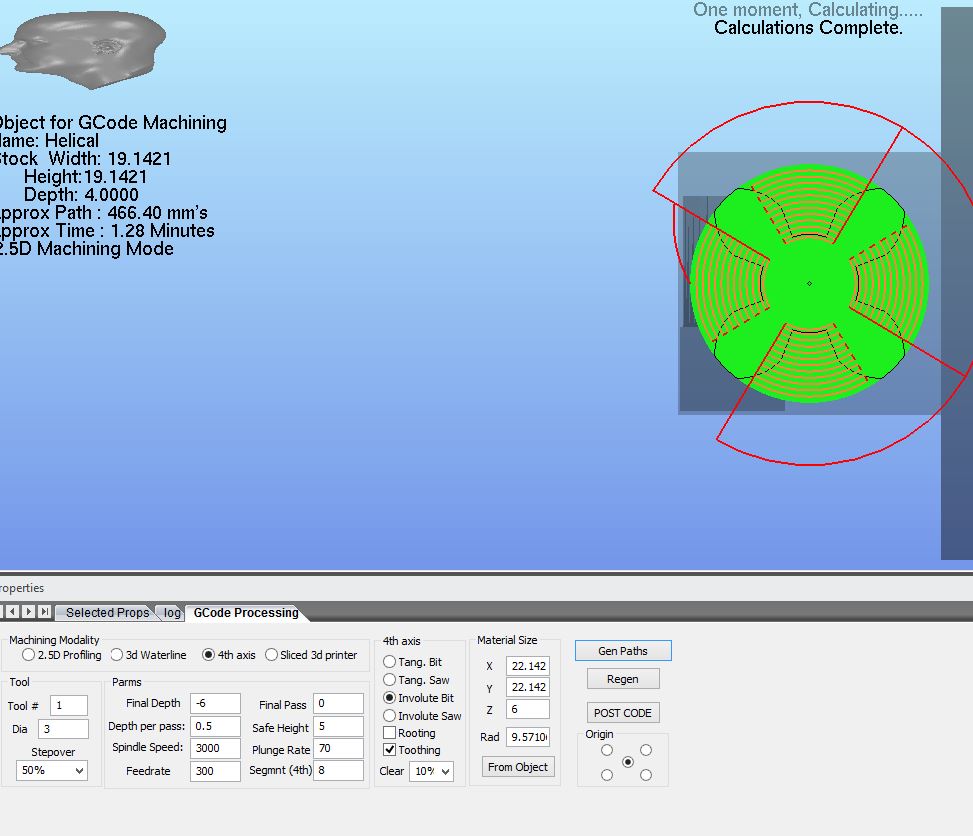Click the From Object button
Image resolution: width=973 pixels, height=836 pixels.
pyautogui.click(x=517, y=767)
